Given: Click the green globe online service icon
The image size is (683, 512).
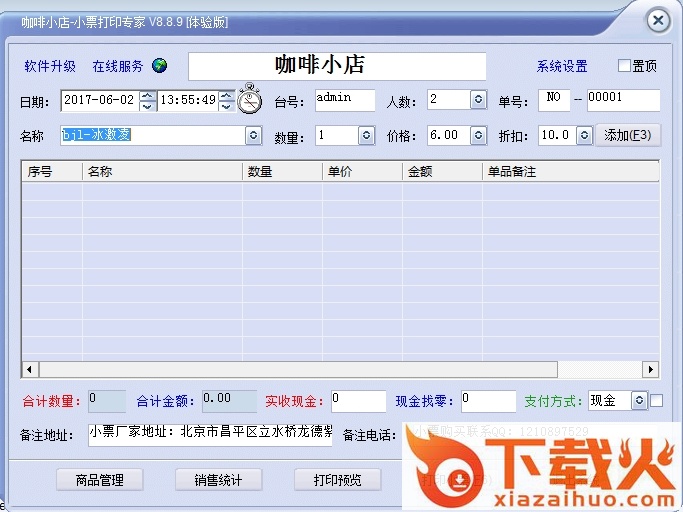Looking at the screenshot, I should pyautogui.click(x=160, y=66).
